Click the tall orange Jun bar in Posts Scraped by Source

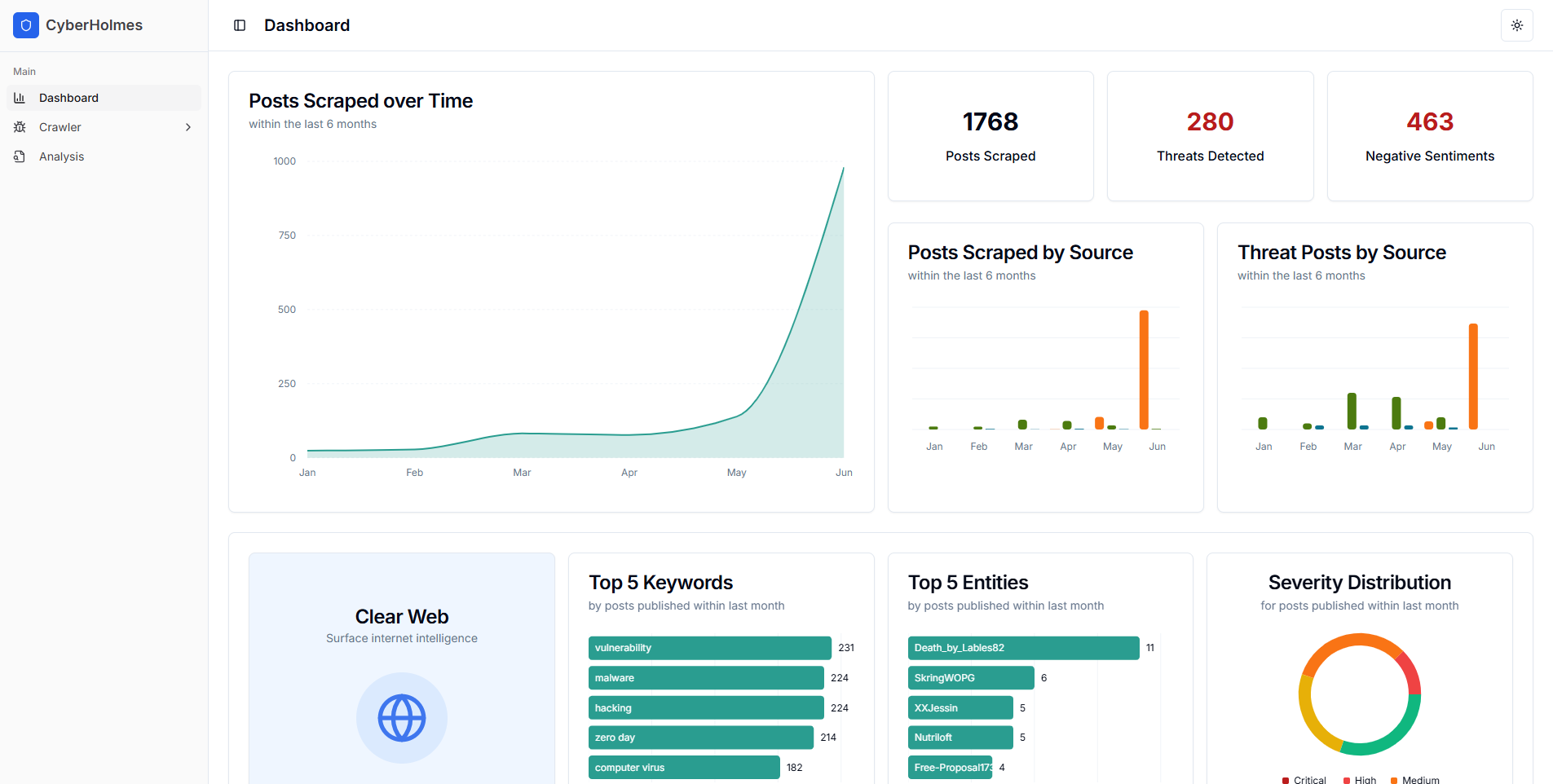pyautogui.click(x=1144, y=370)
